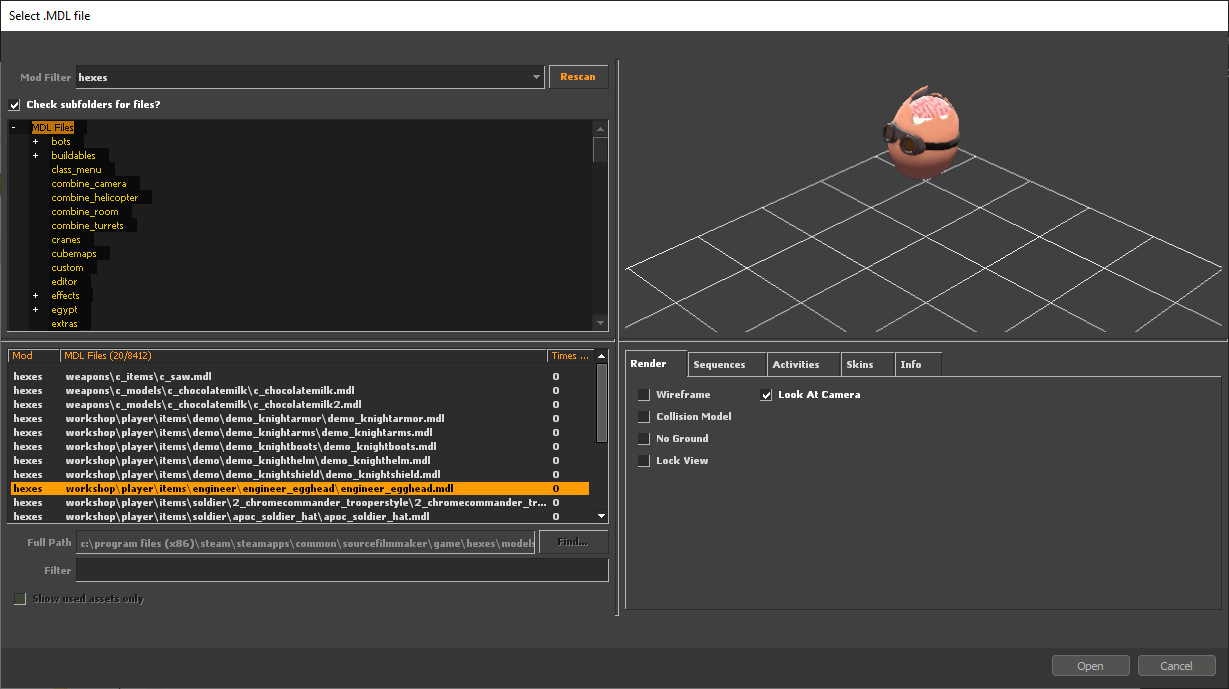This screenshot has width=1229, height=689.
Task: Open the Skins tab
Action: click(868, 365)
